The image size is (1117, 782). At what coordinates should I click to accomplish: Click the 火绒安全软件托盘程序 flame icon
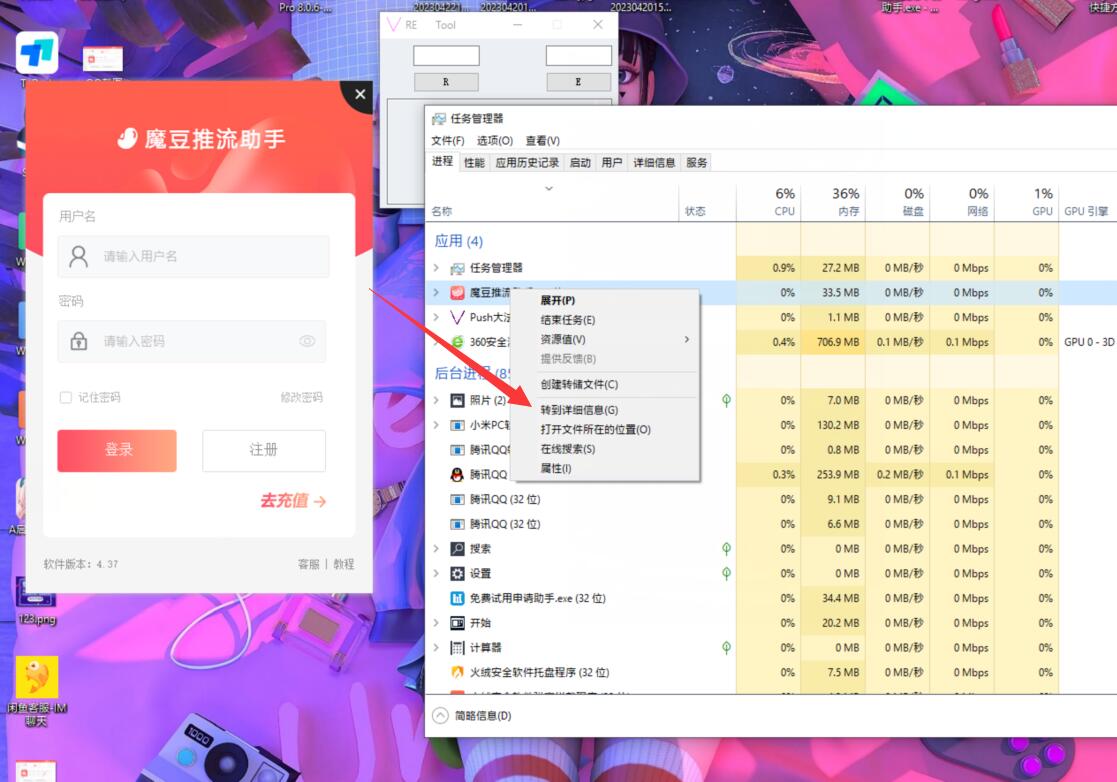click(x=456, y=672)
